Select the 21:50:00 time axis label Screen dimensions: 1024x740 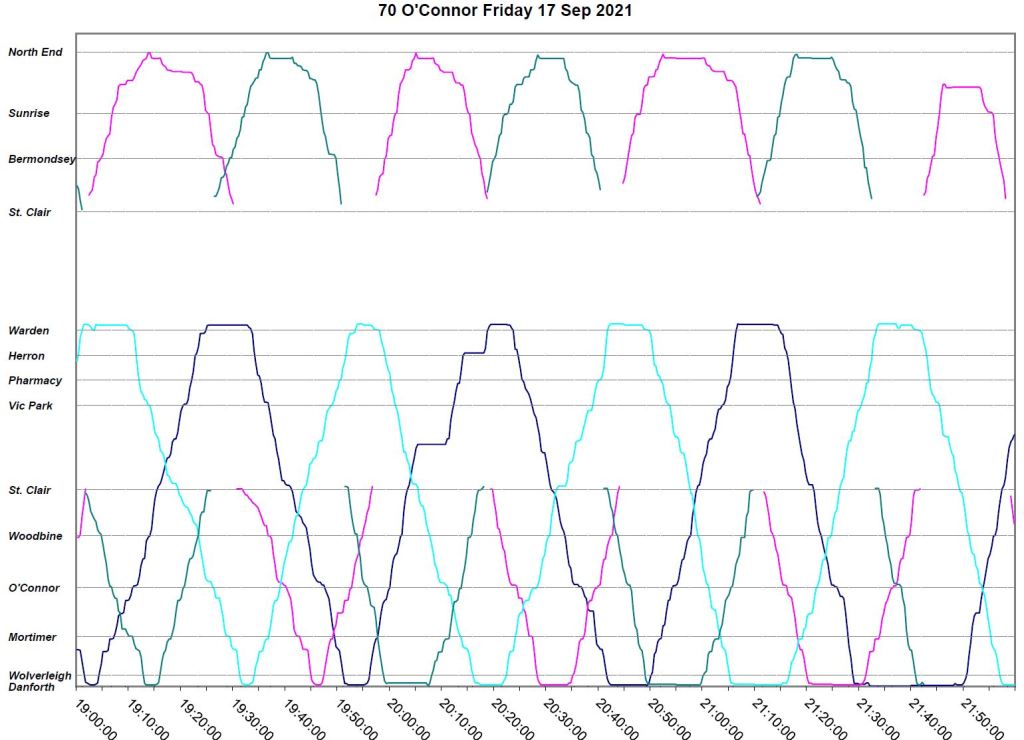(x=980, y=718)
